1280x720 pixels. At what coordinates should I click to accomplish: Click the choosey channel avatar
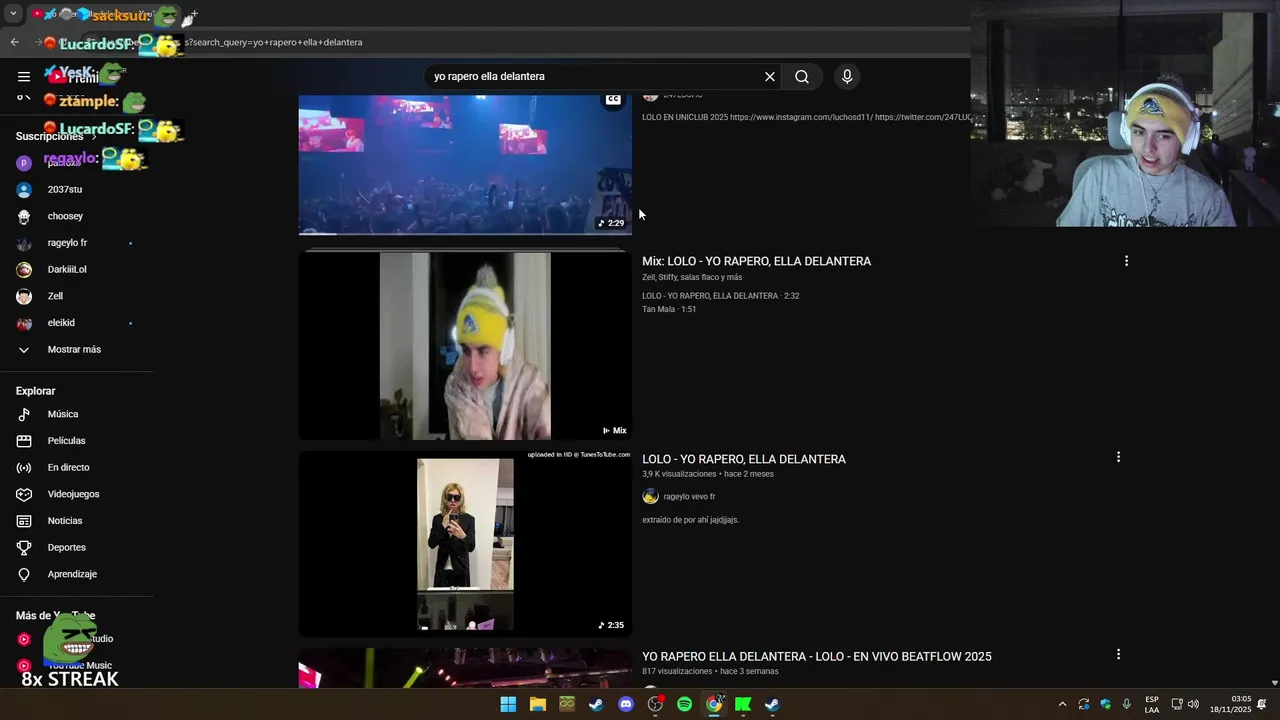(24, 216)
